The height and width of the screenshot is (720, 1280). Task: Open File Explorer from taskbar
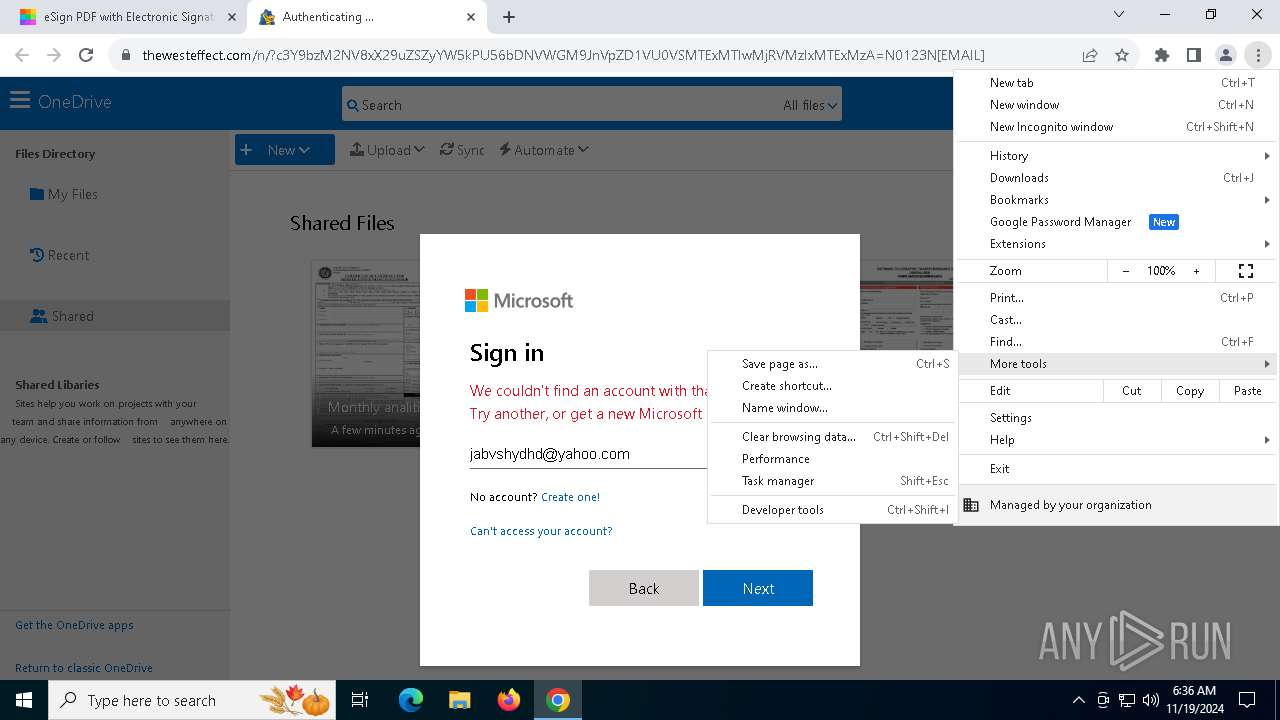(x=459, y=700)
